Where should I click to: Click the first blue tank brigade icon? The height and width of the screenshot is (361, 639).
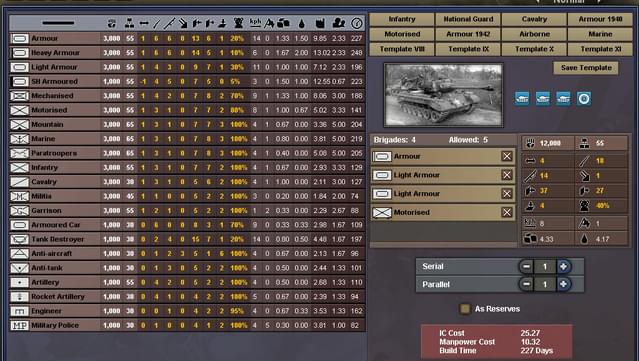tap(522, 99)
